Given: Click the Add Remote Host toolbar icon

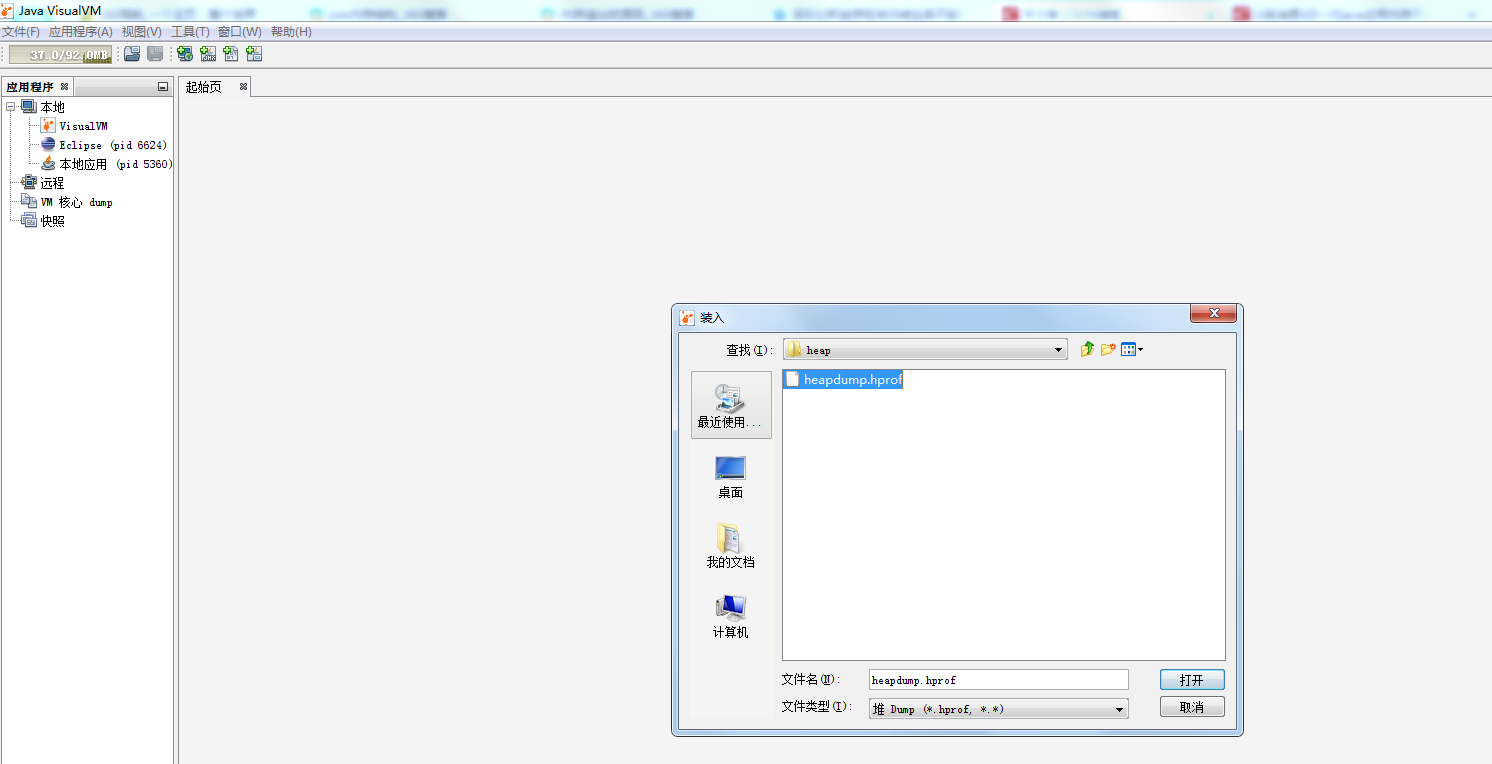Looking at the screenshot, I should (185, 54).
